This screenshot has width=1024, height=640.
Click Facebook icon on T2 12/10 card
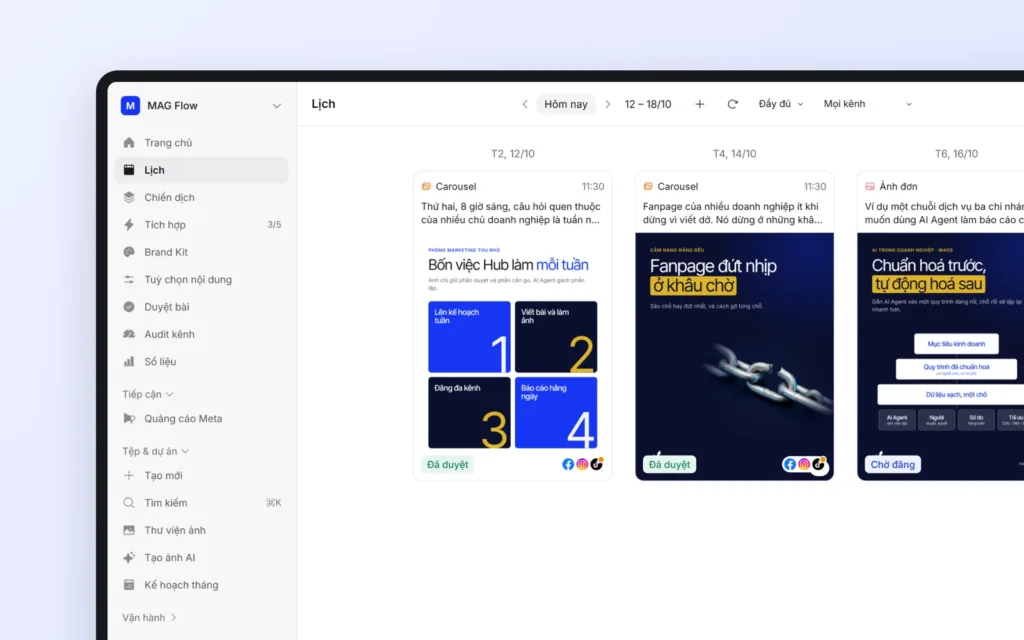(x=568, y=464)
